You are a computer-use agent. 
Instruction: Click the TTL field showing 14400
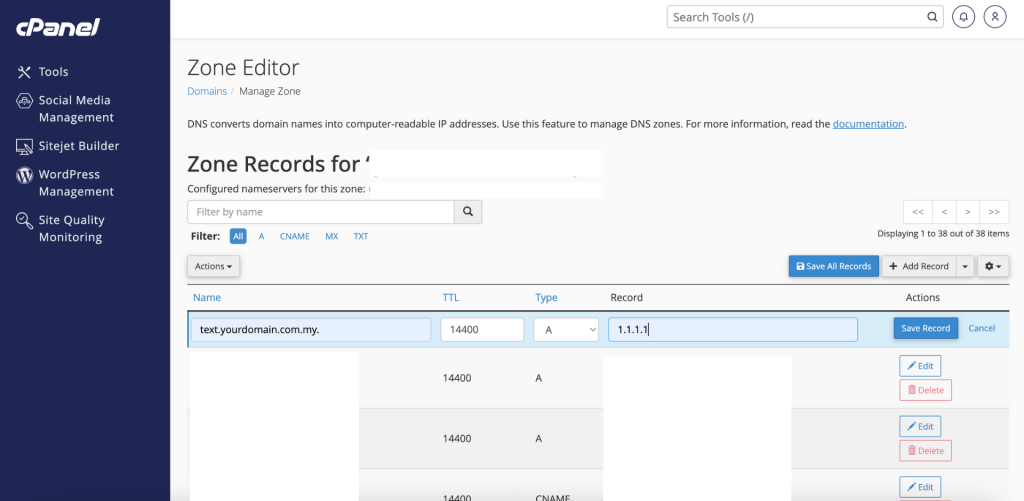pos(482,330)
